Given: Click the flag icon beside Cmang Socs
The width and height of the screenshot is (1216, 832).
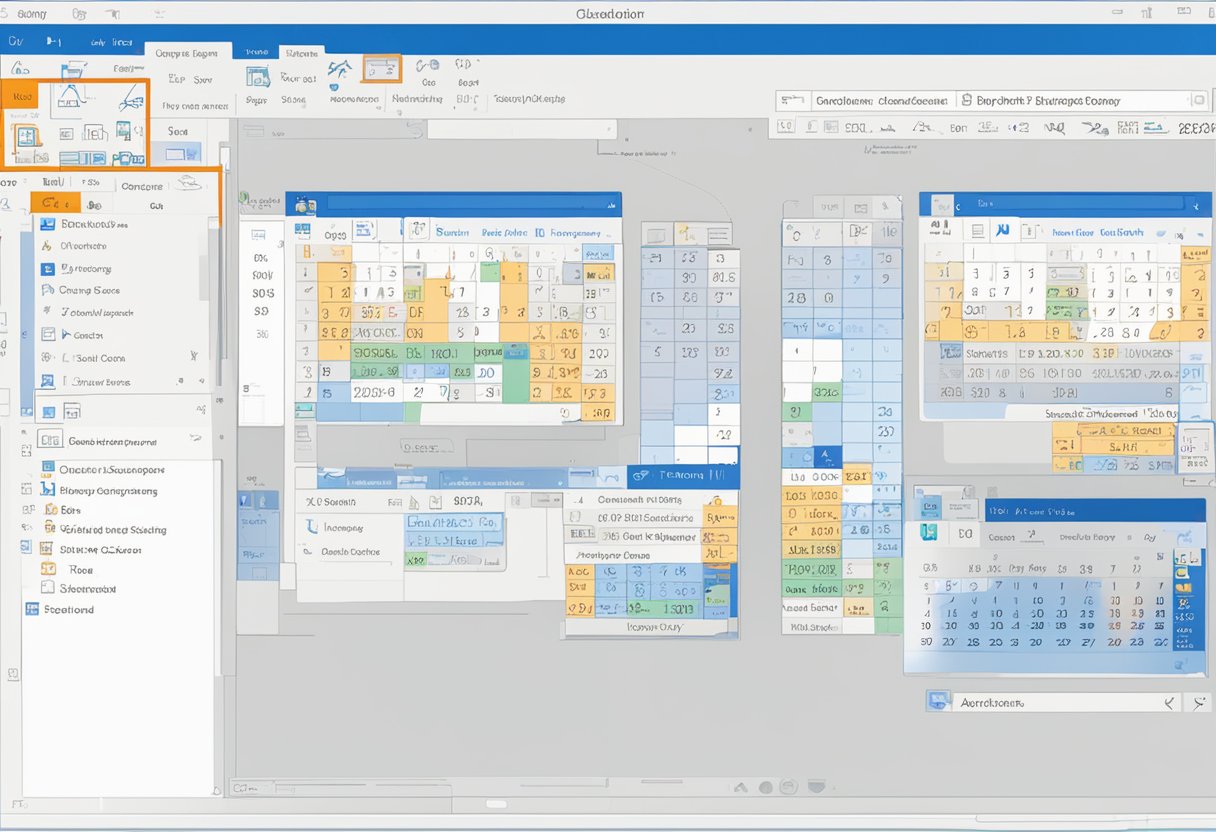Looking at the screenshot, I should pyautogui.click(x=48, y=290).
